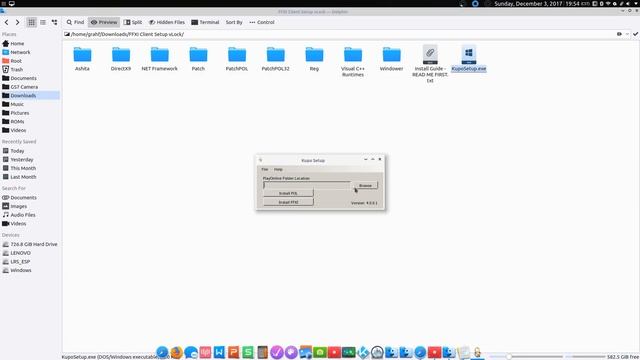Image resolution: width=640 pixels, height=360 pixels.
Task: Select the NET Framework folder
Action: click(x=160, y=58)
